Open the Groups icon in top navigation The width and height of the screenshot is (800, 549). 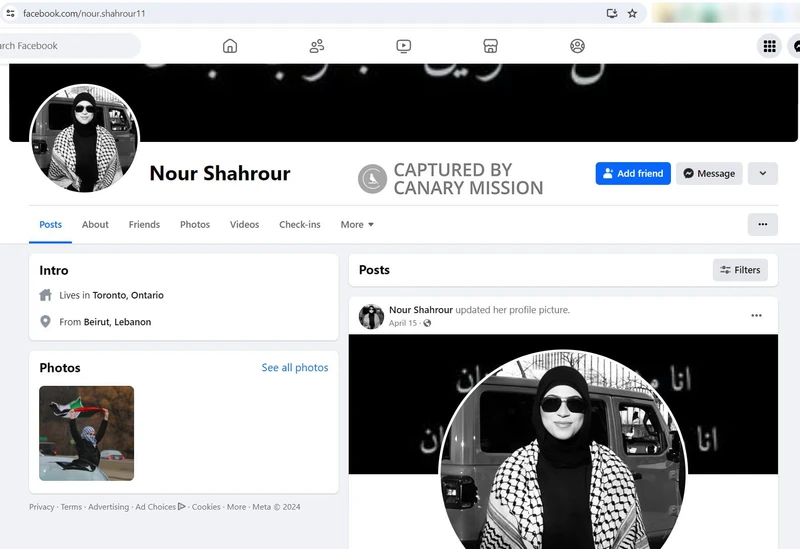click(577, 46)
